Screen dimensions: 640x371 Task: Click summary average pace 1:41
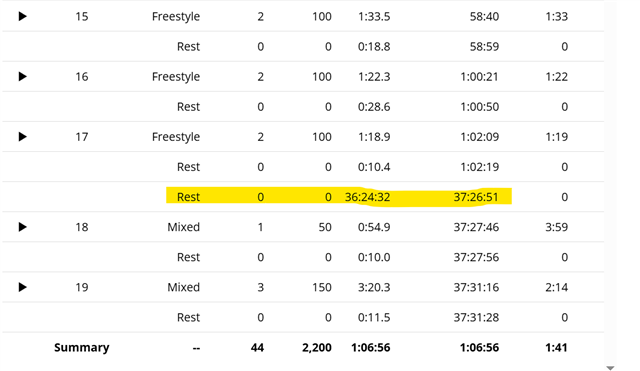click(556, 347)
